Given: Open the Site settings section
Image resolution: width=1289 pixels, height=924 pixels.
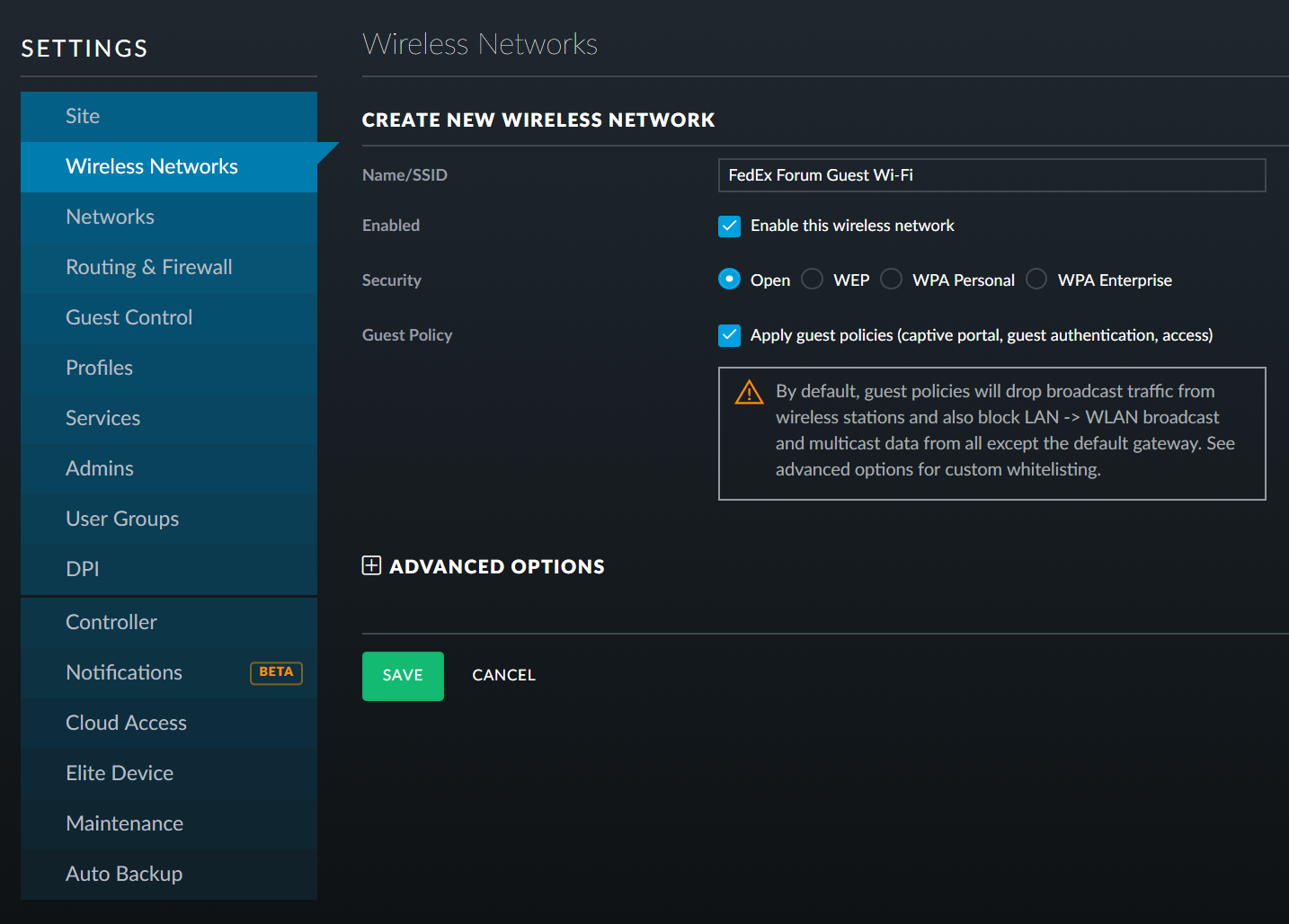Looking at the screenshot, I should (x=83, y=116).
